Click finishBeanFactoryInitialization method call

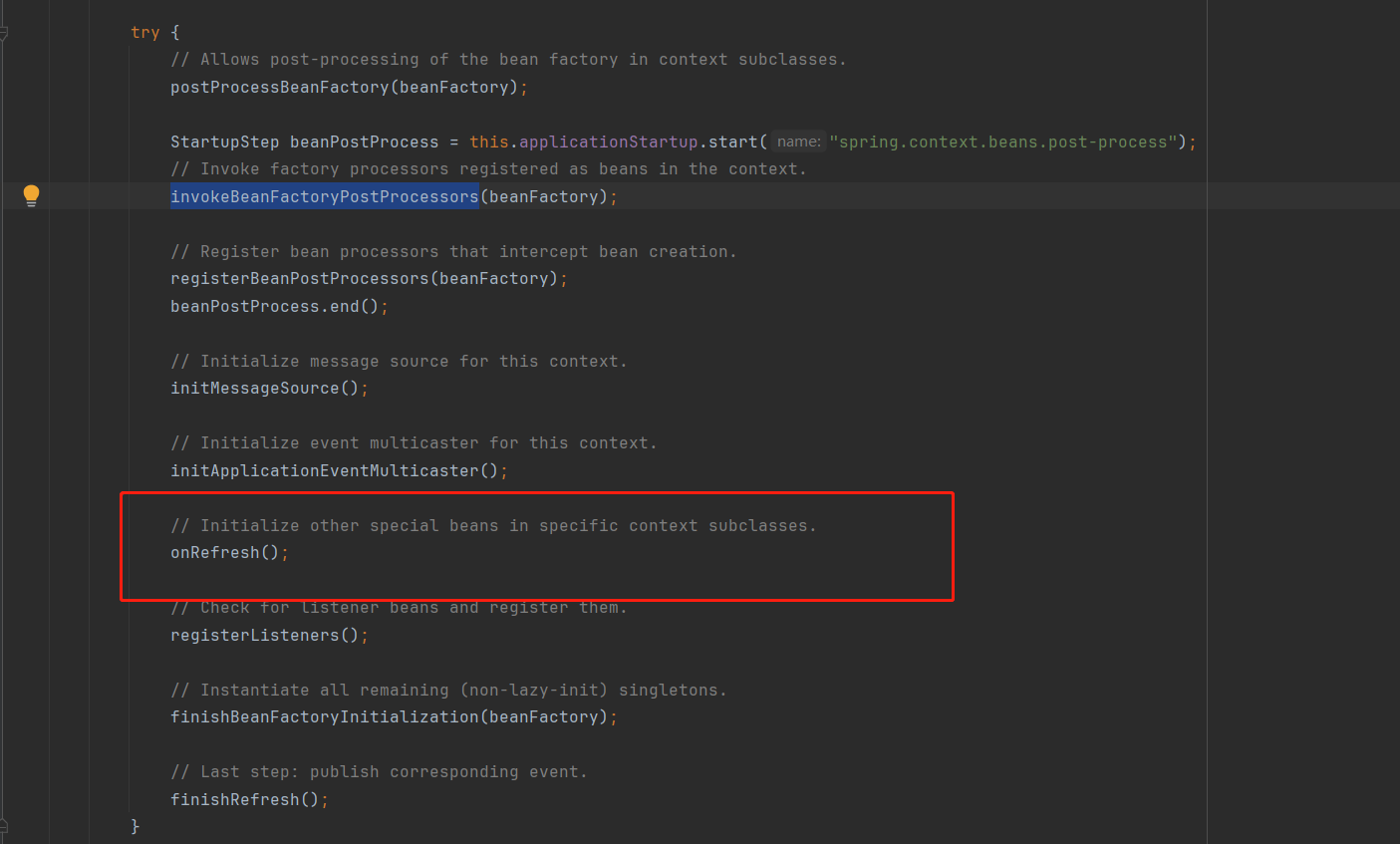point(324,717)
